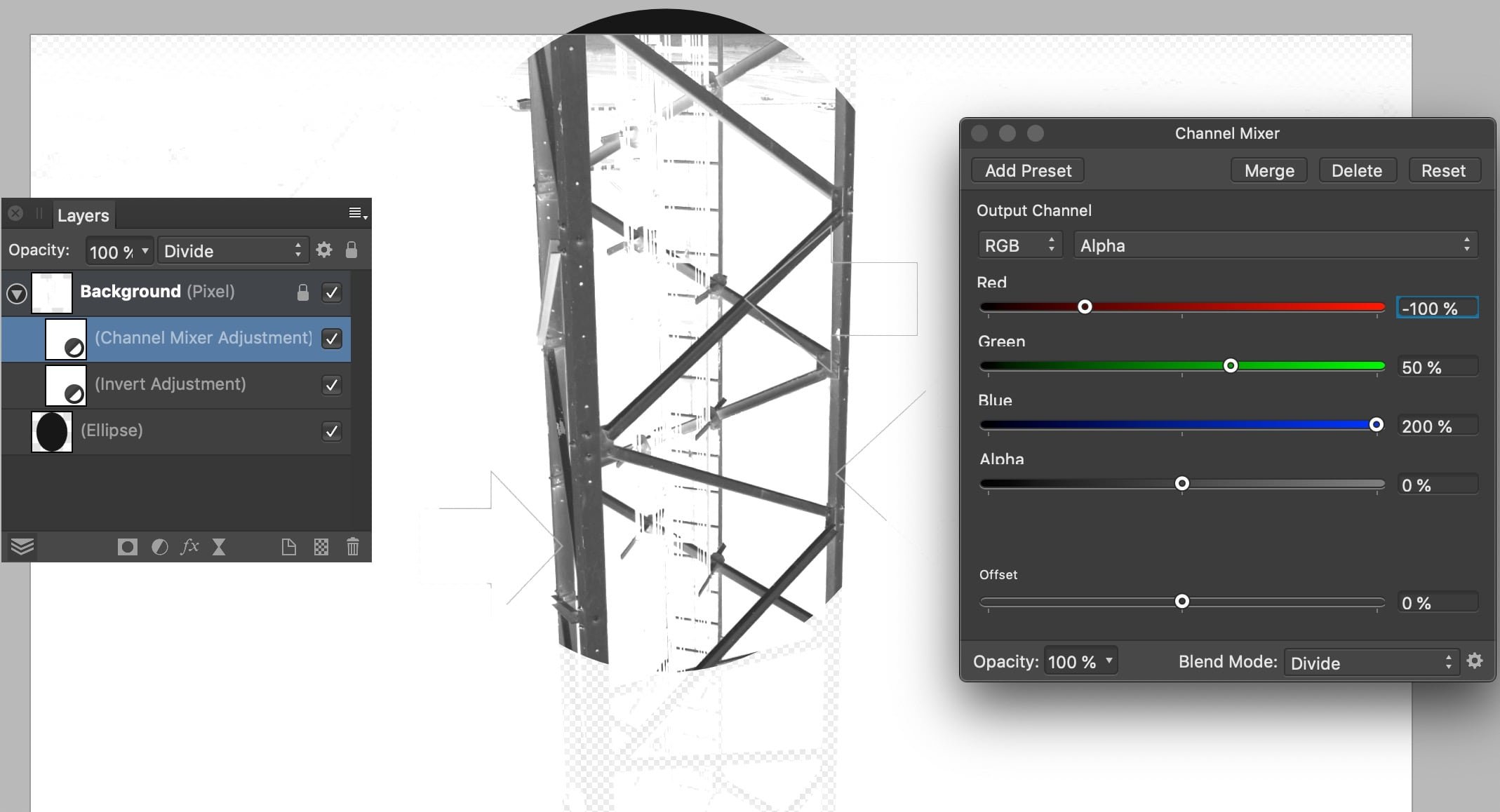This screenshot has width=1500, height=812.
Task: Open blend options gear in Layers panel
Action: coord(324,250)
